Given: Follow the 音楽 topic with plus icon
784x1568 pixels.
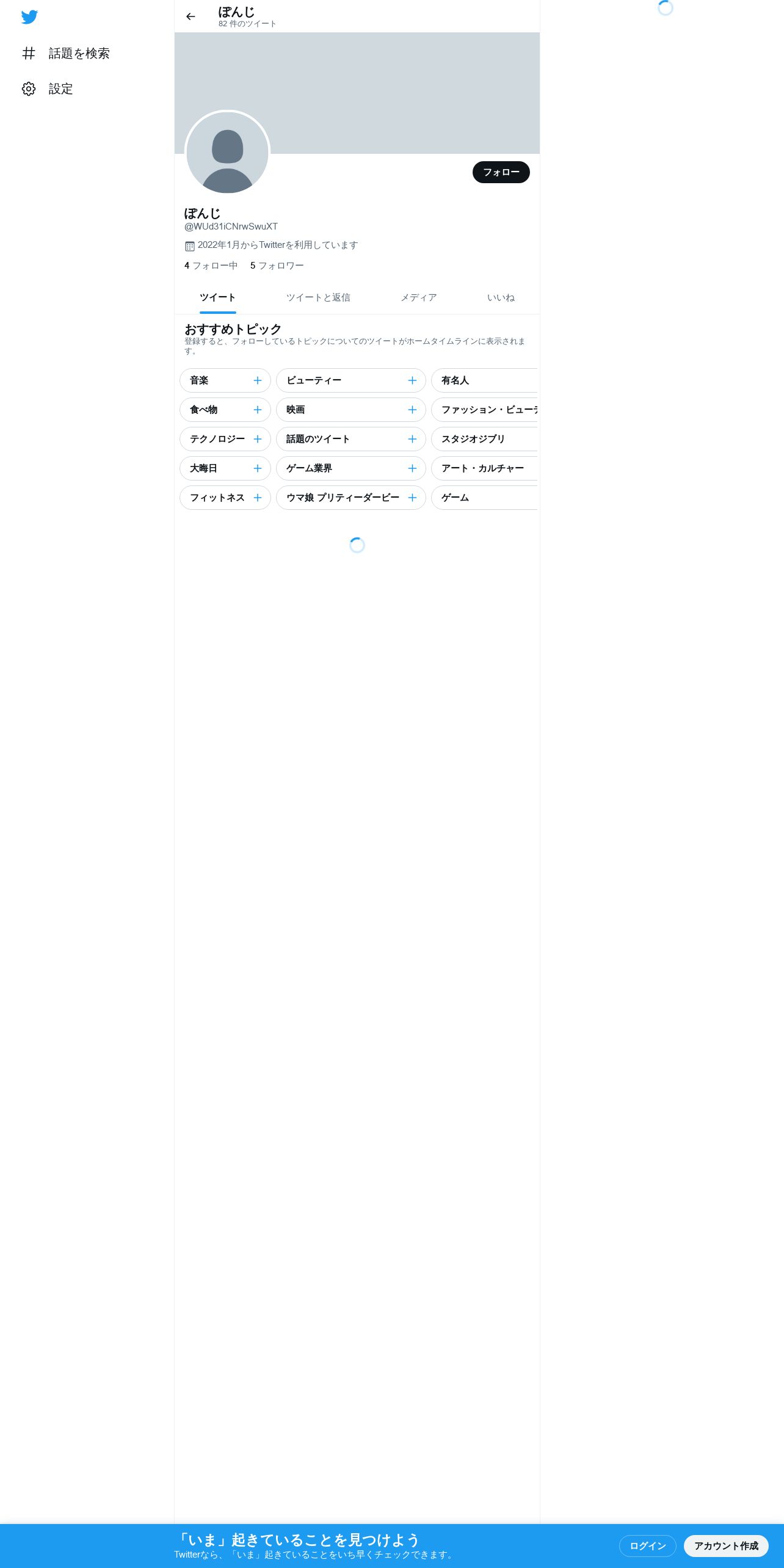Looking at the screenshot, I should pos(258,380).
